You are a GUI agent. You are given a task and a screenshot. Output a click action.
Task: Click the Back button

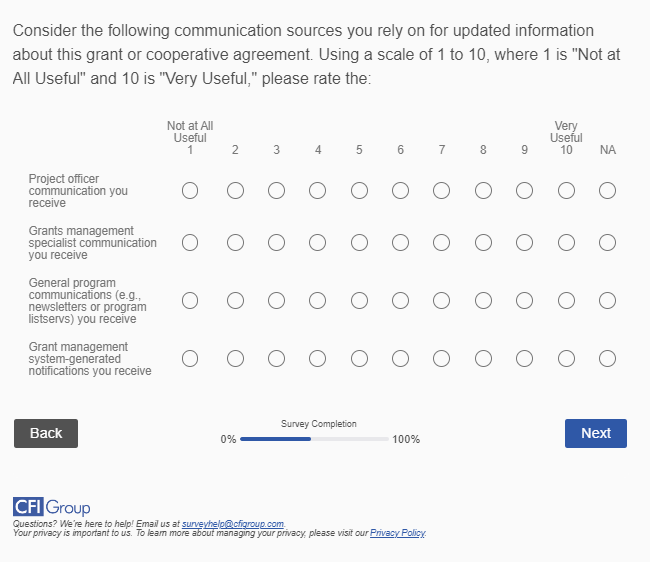tap(46, 433)
